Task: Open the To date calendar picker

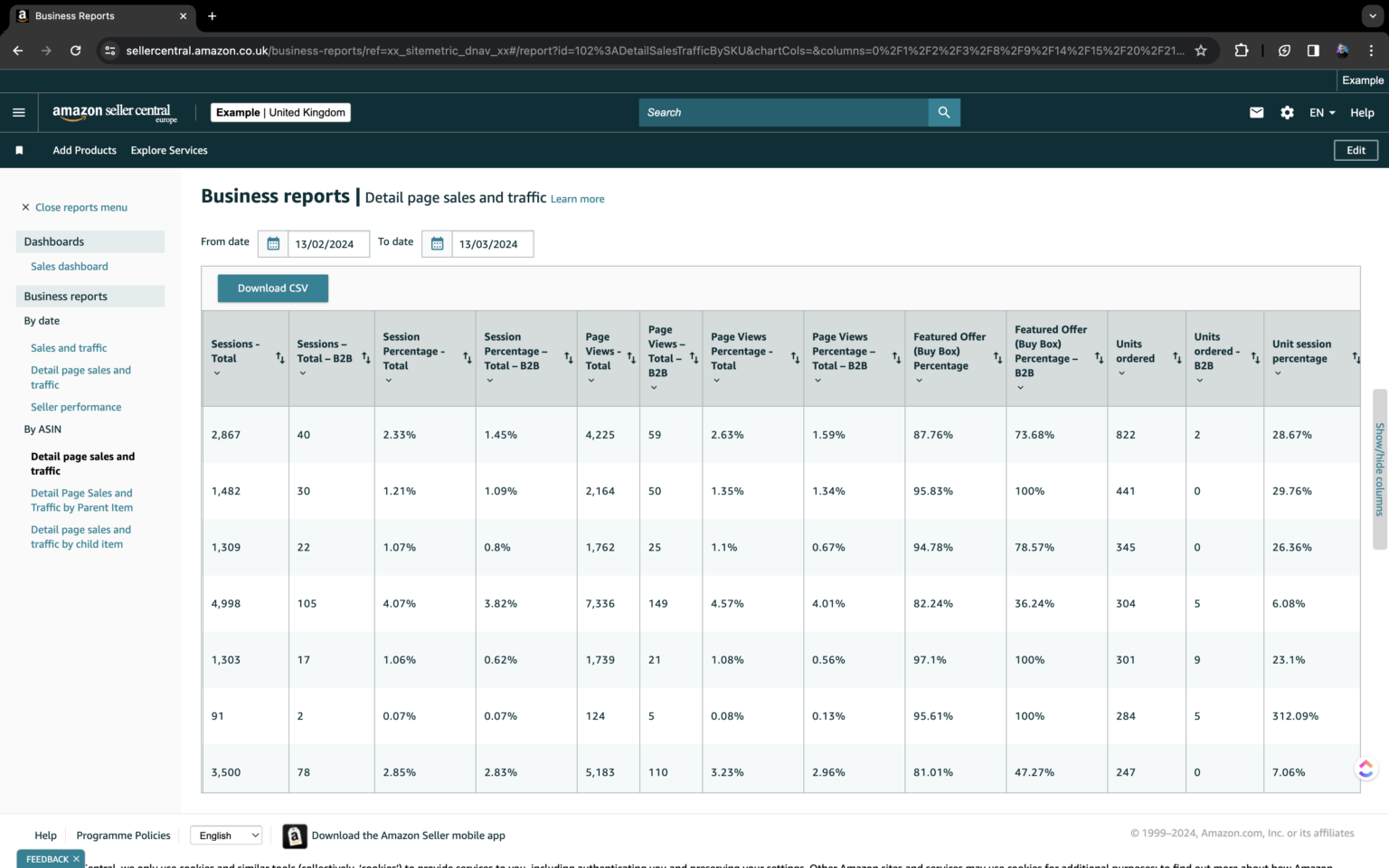Action: click(x=437, y=243)
